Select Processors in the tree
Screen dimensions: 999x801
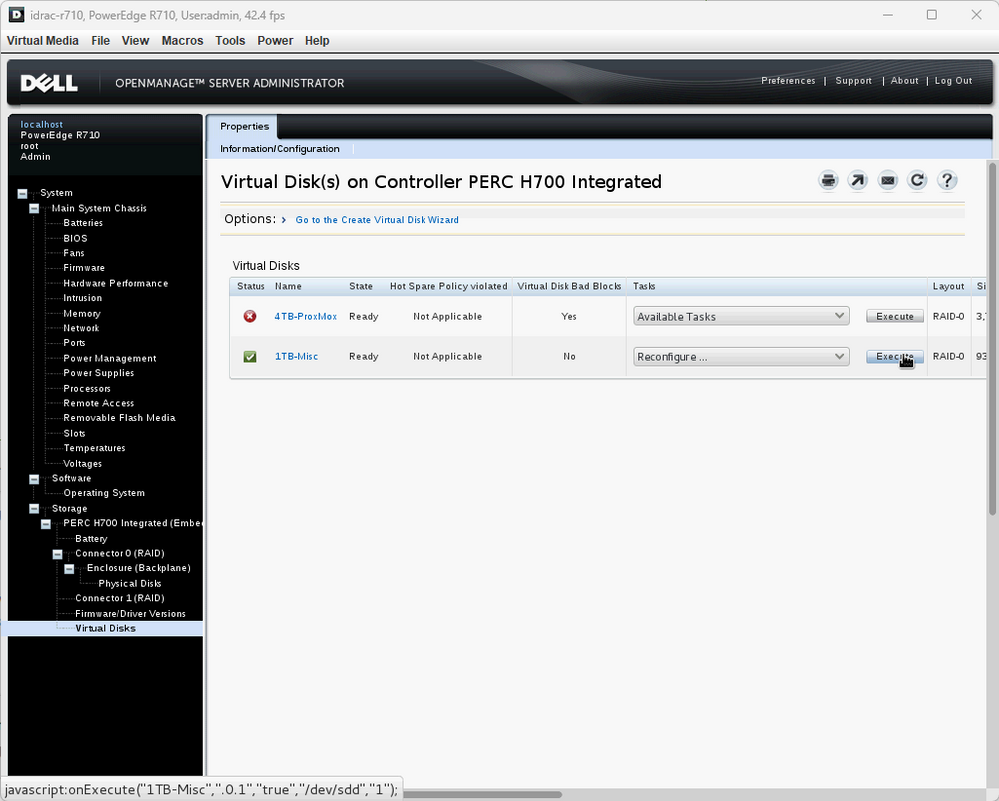tap(87, 389)
